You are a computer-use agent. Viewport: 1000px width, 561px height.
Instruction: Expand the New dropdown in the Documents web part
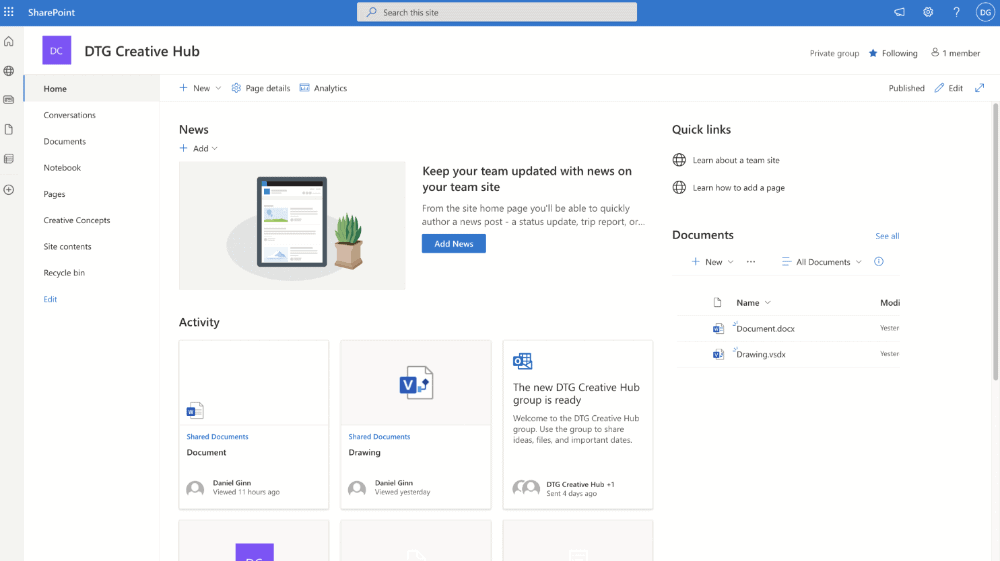tap(712, 261)
